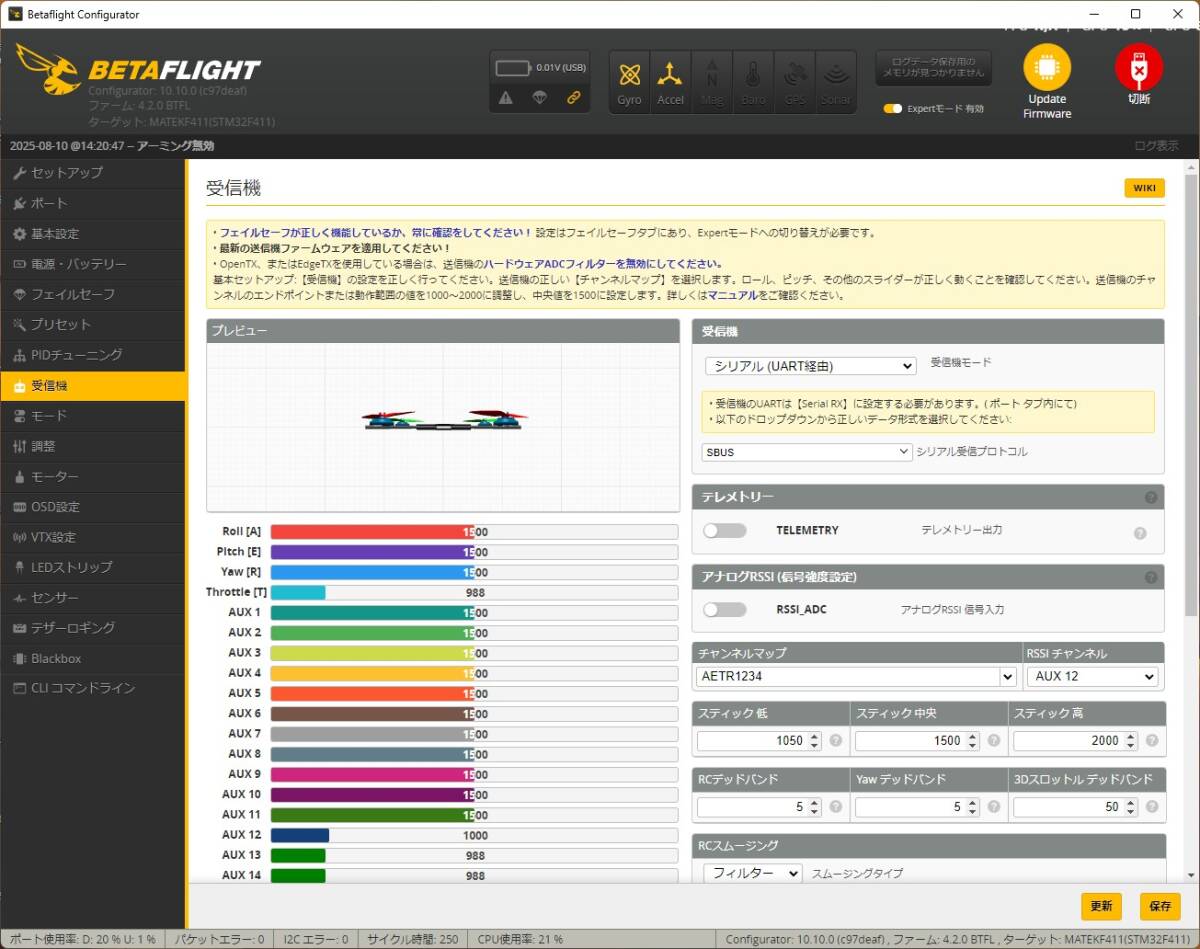Image resolution: width=1200 pixels, height=949 pixels.
Task: Toggle the Expertモード switch
Action: (x=893, y=108)
